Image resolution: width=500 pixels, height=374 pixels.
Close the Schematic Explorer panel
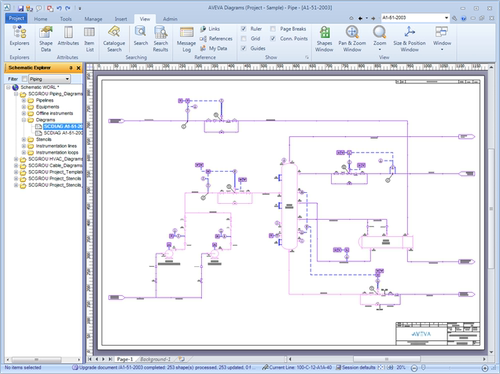point(78,68)
